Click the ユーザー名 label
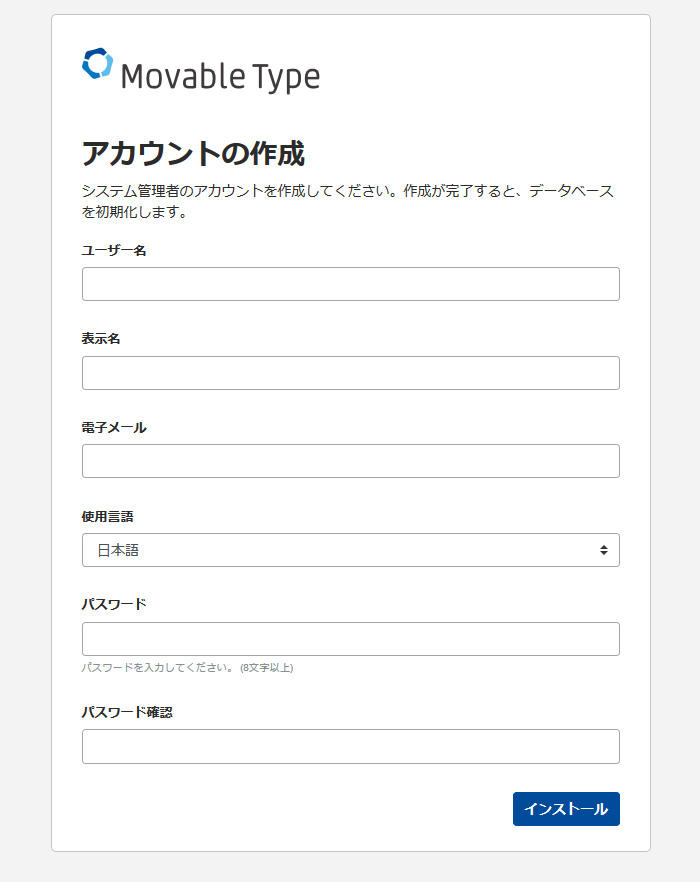The width and height of the screenshot is (700, 882). pyautogui.click(x=114, y=251)
